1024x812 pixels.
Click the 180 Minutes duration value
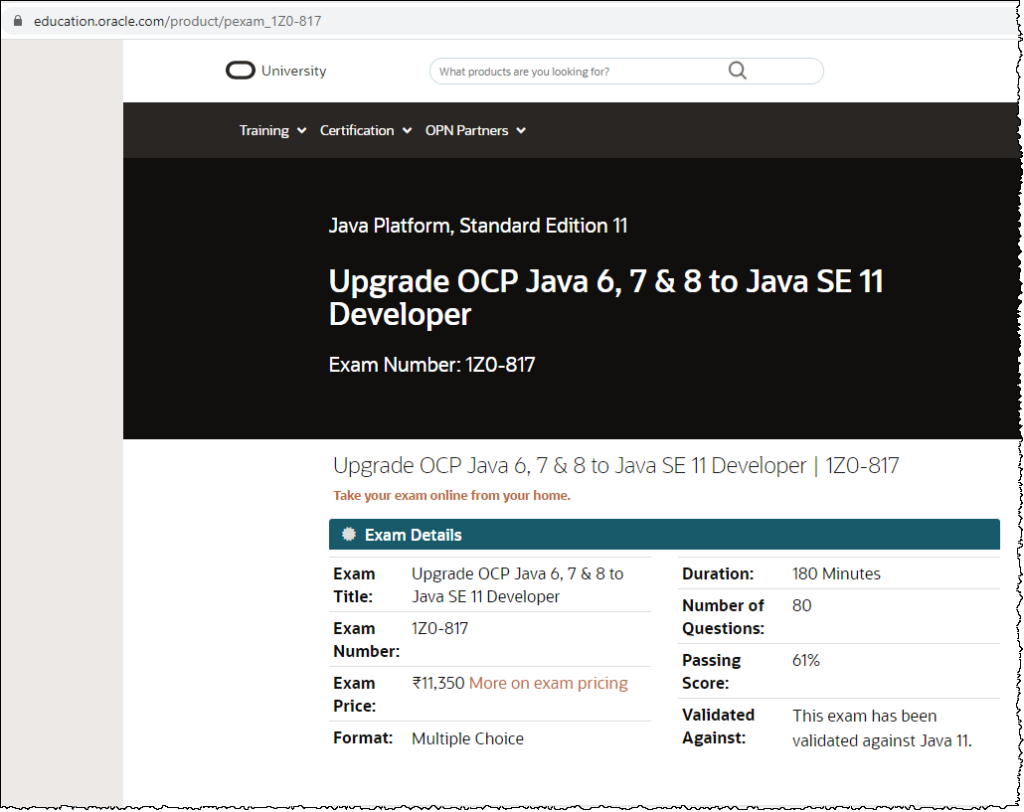click(836, 574)
